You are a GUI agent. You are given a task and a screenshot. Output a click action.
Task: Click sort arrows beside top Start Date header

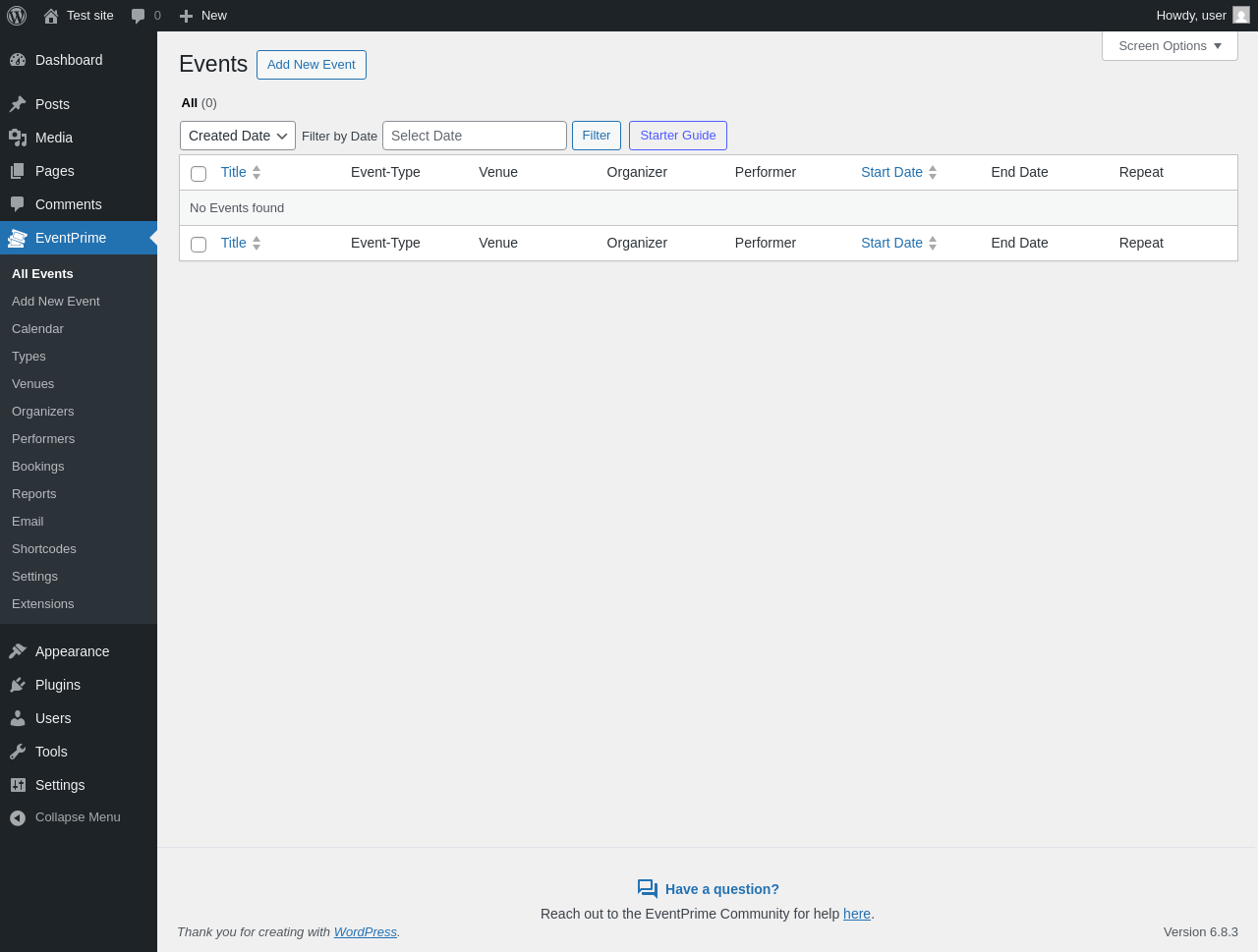point(933,172)
